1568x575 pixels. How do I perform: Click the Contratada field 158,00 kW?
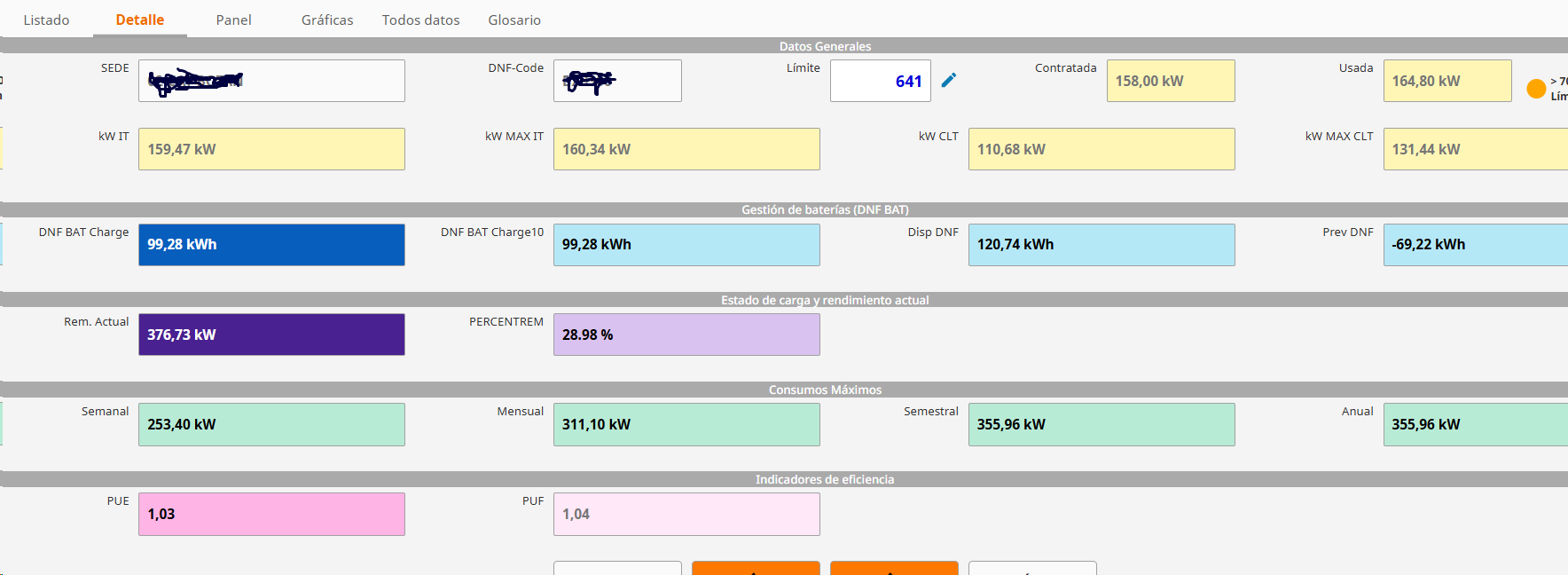(1171, 81)
